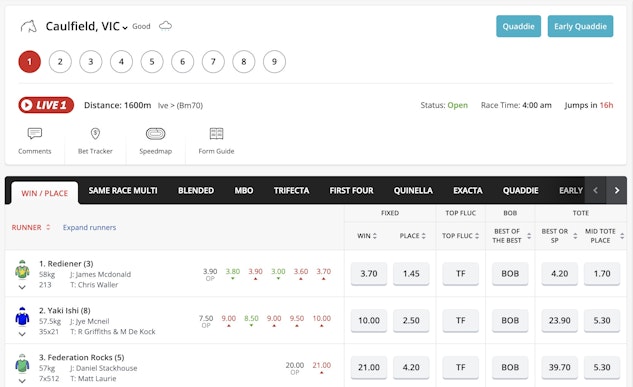Open the Caulfield, VIC venue dropdown
633x387 pixels.
(86, 27)
